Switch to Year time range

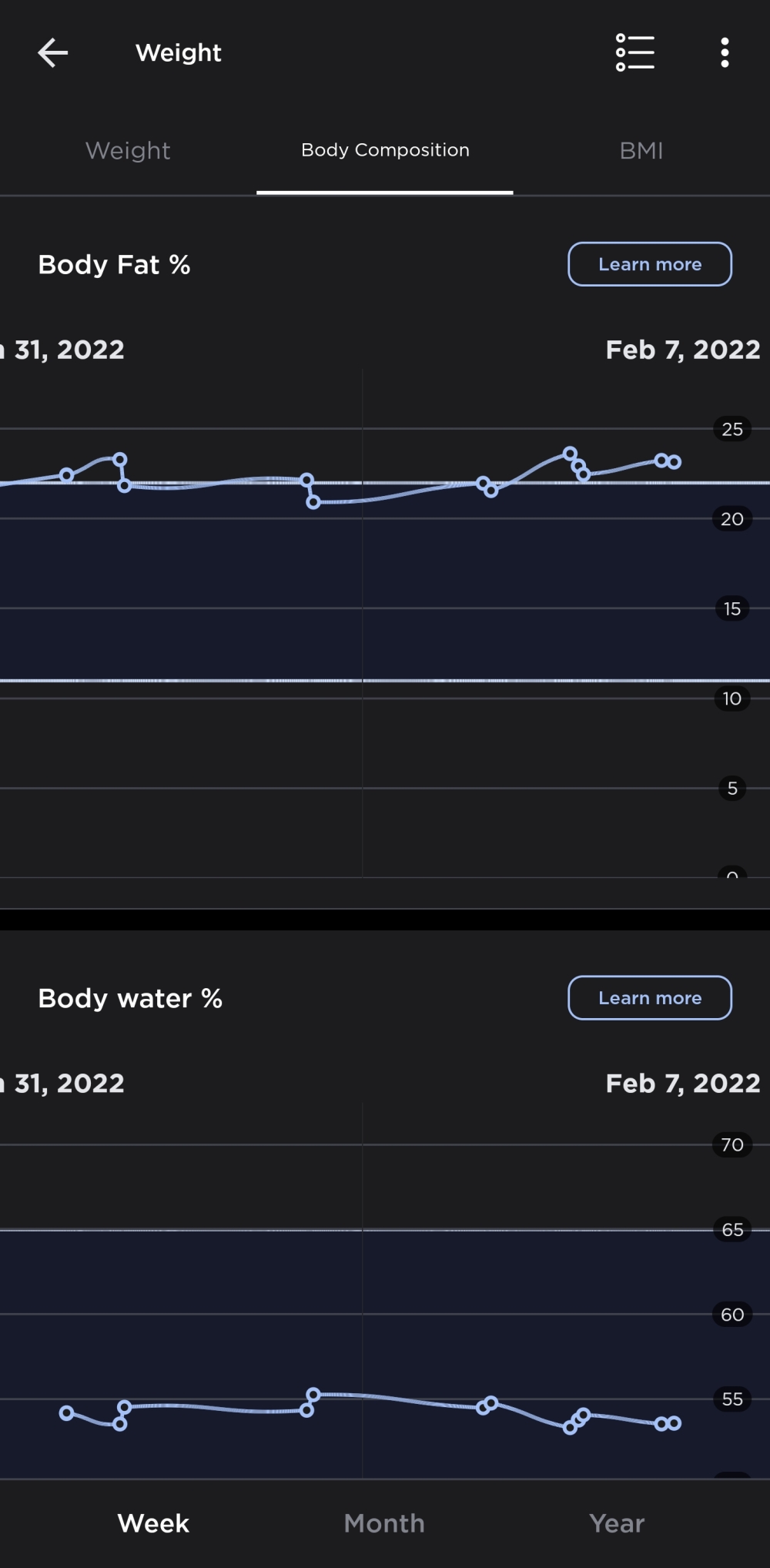pyautogui.click(x=617, y=1523)
